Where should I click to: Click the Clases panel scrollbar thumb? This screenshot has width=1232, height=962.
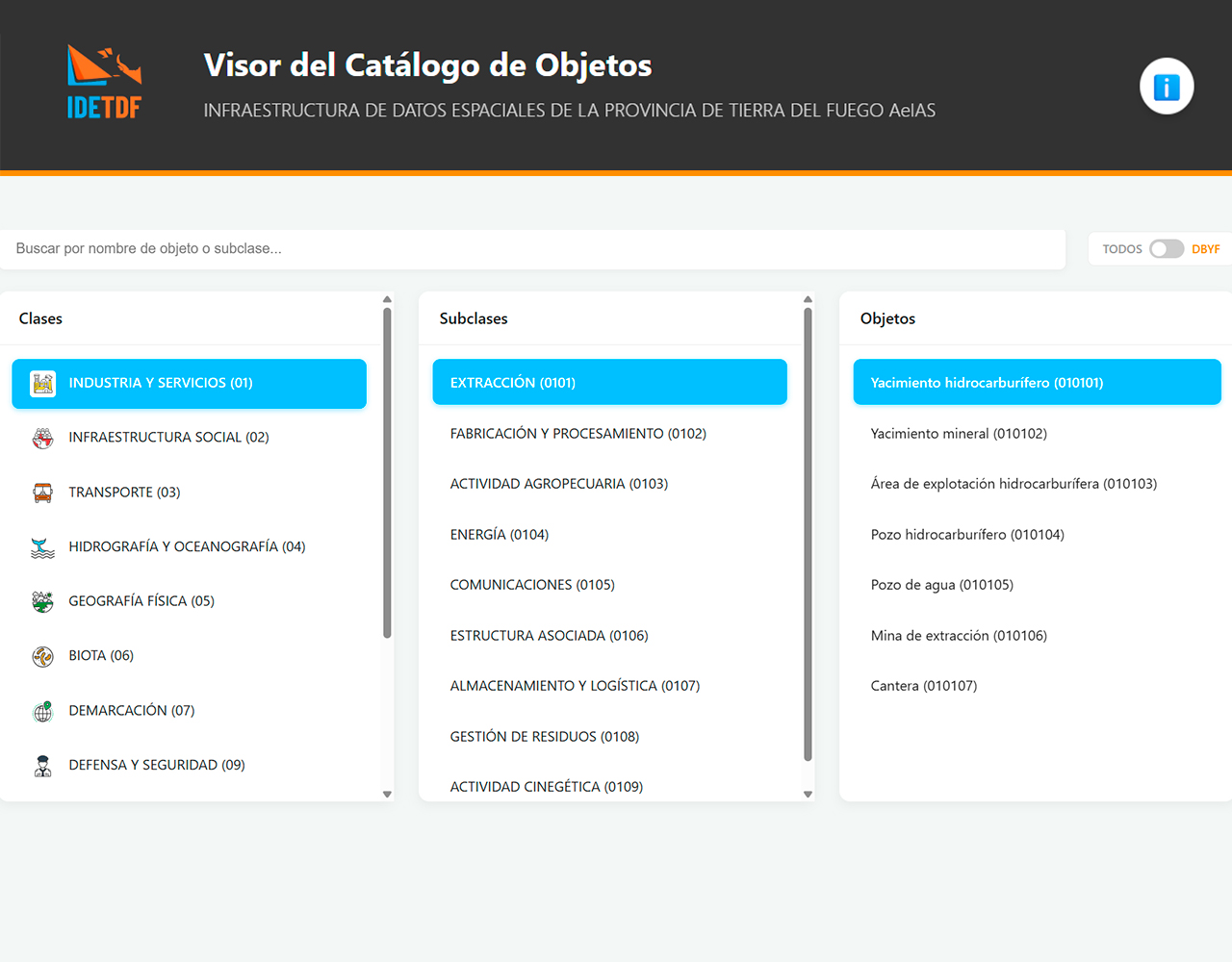click(x=387, y=471)
